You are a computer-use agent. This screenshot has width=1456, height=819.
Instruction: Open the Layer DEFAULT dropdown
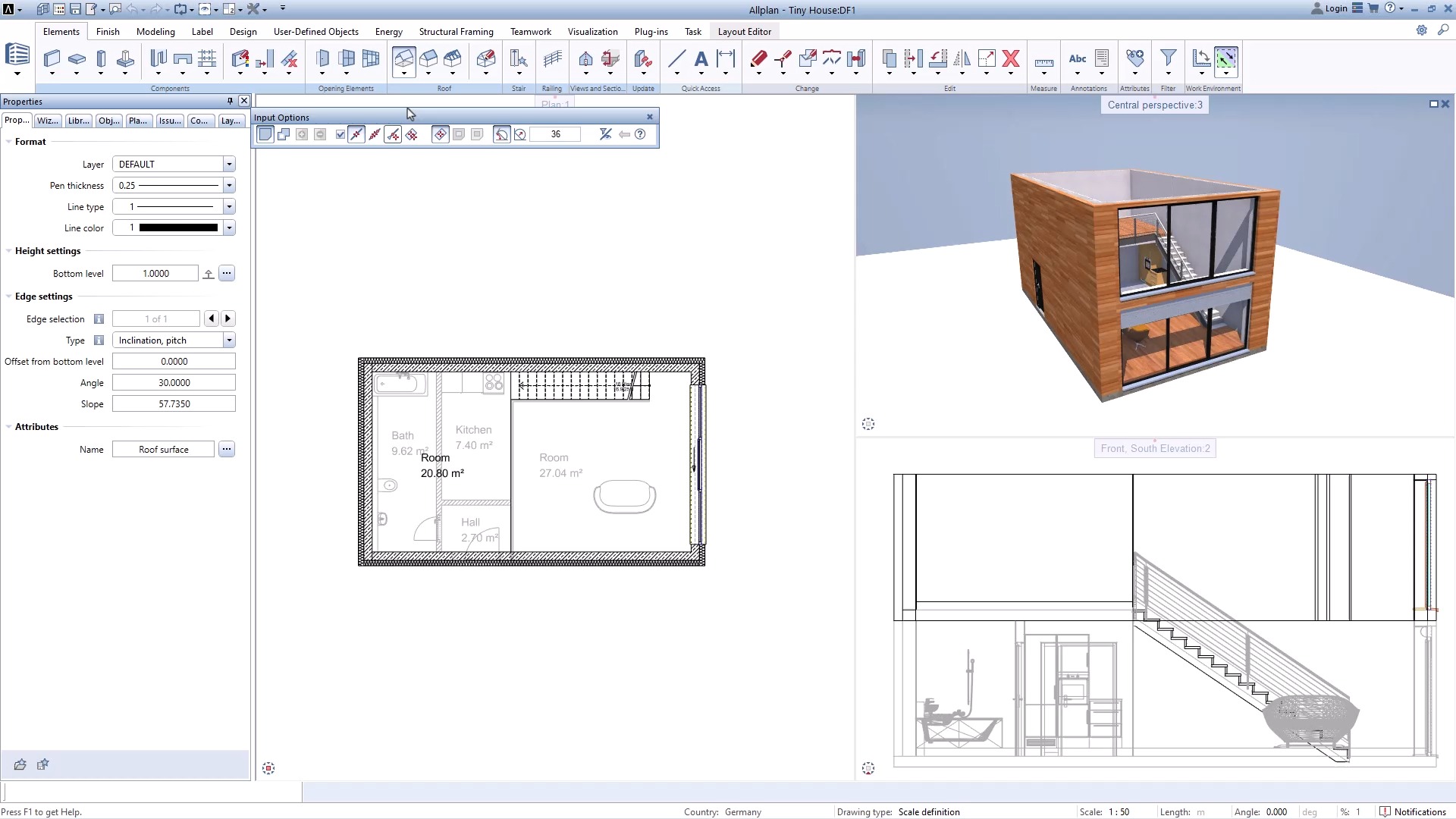(228, 165)
